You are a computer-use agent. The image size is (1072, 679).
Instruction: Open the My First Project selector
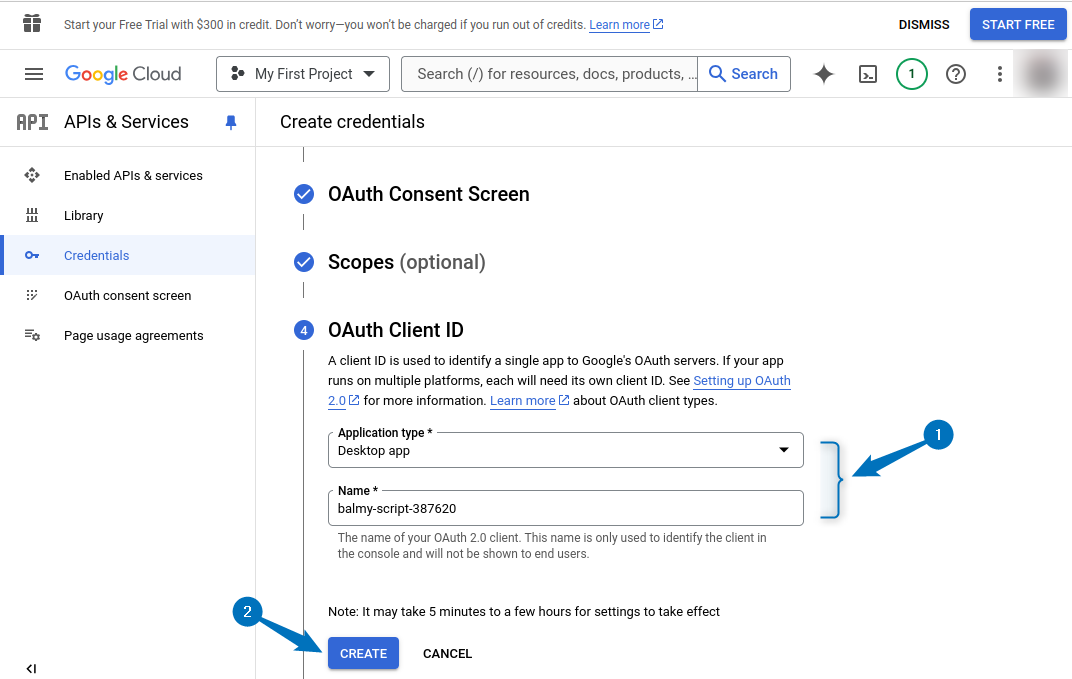(x=302, y=74)
